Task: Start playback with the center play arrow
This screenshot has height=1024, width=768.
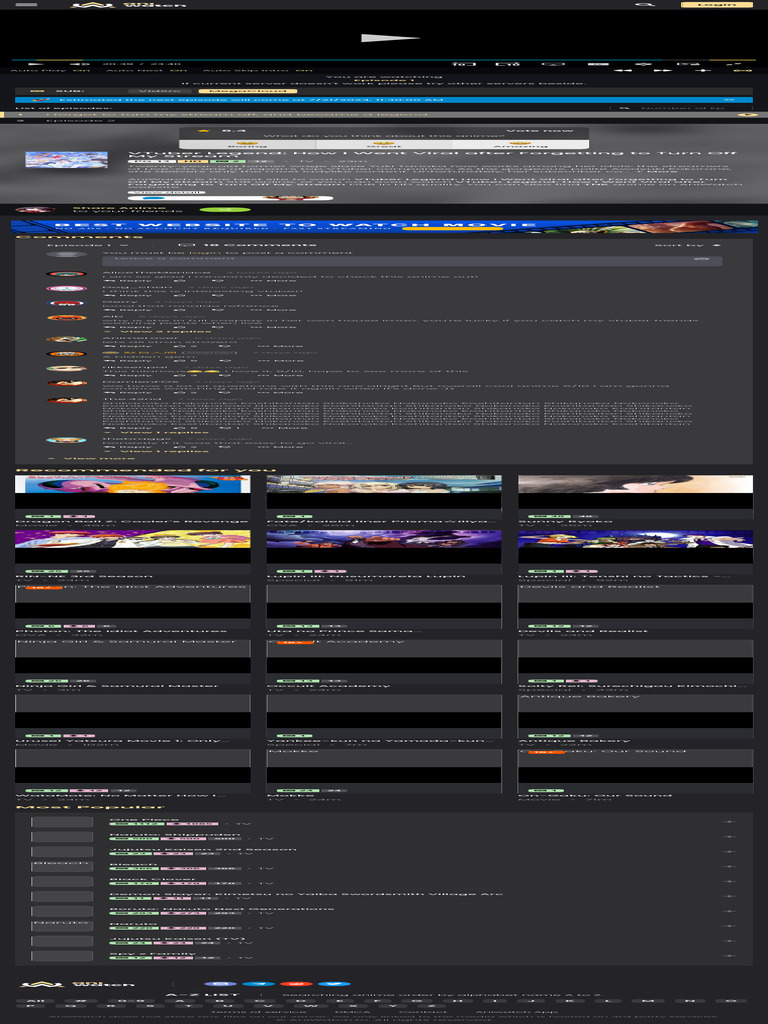Action: tap(390, 38)
